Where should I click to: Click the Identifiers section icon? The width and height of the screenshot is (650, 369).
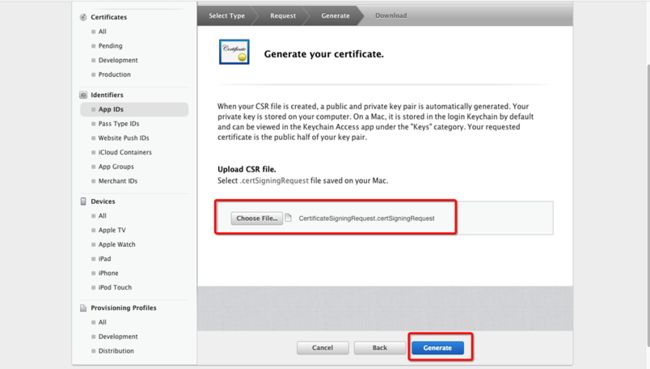click(x=83, y=95)
